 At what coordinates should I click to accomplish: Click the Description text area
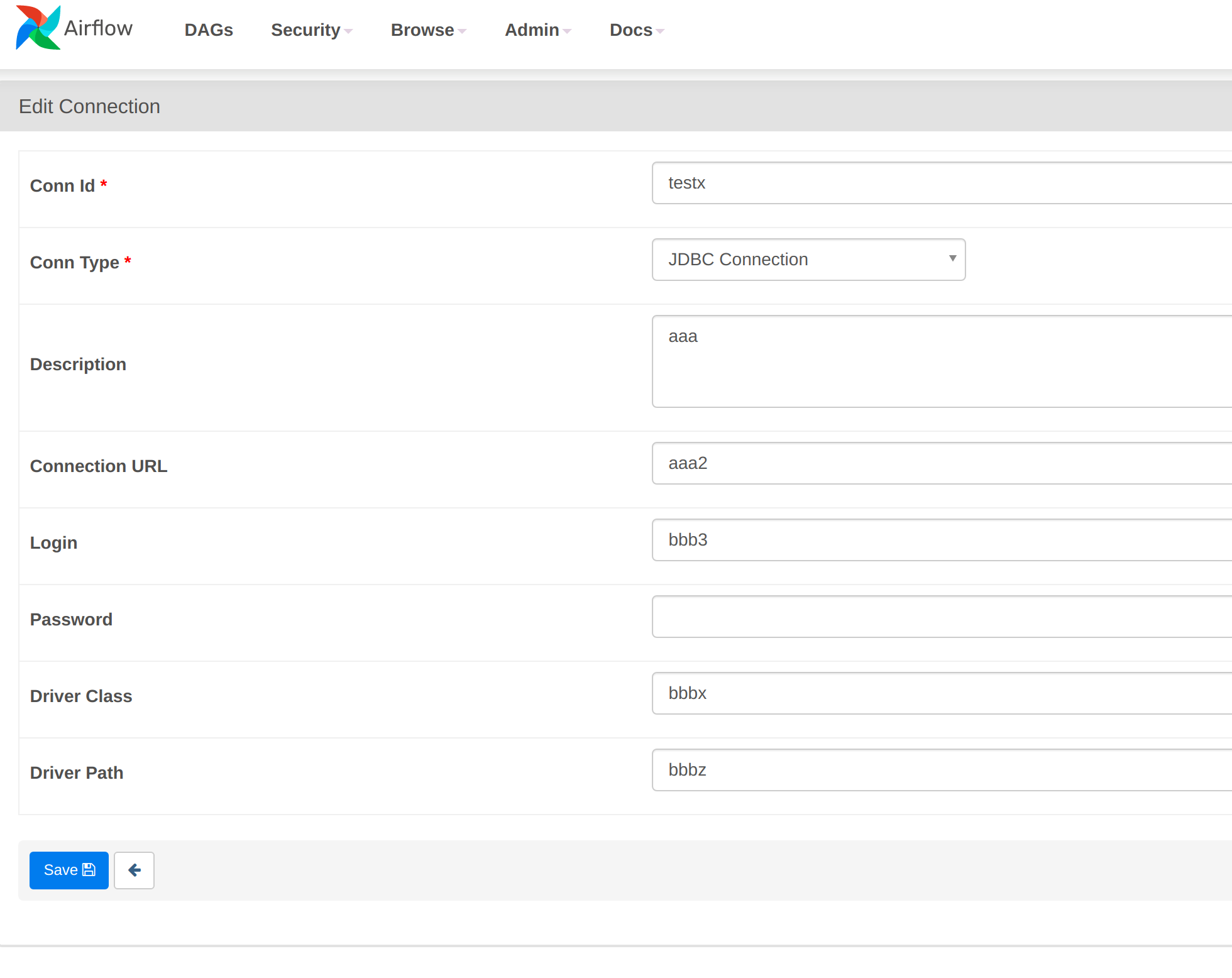pos(880,361)
